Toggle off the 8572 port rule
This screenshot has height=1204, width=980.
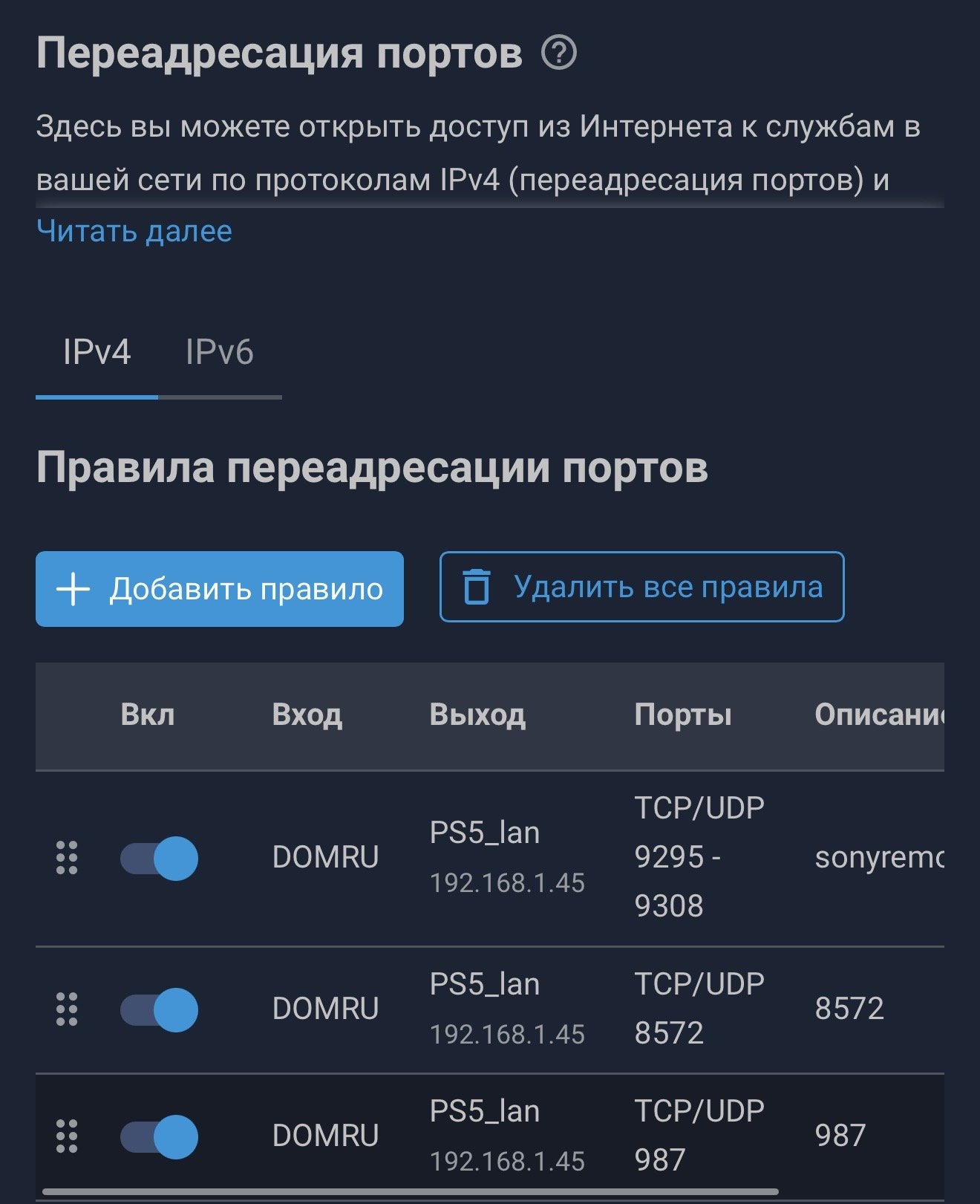[x=160, y=1009]
